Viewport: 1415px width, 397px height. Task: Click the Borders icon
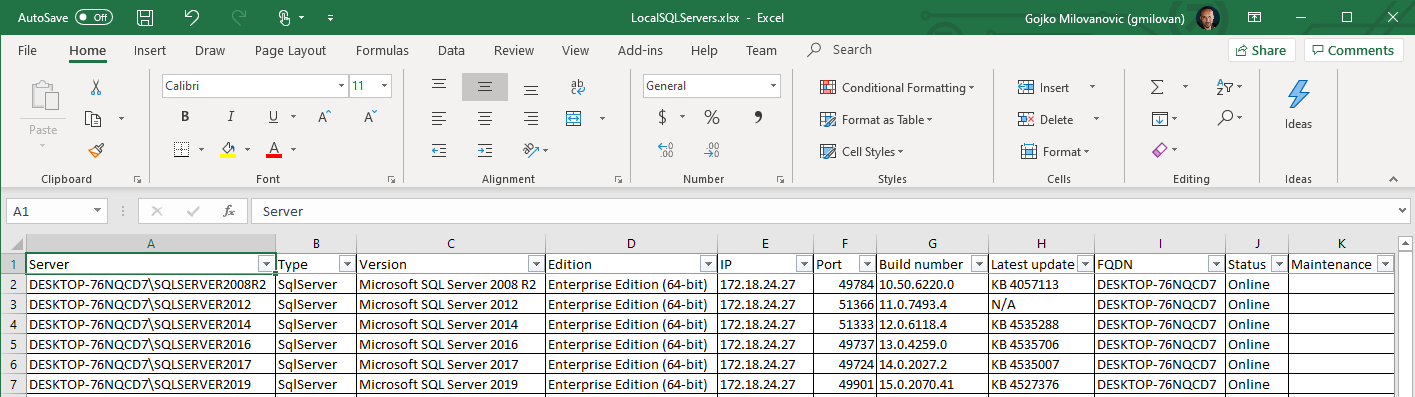tap(181, 149)
